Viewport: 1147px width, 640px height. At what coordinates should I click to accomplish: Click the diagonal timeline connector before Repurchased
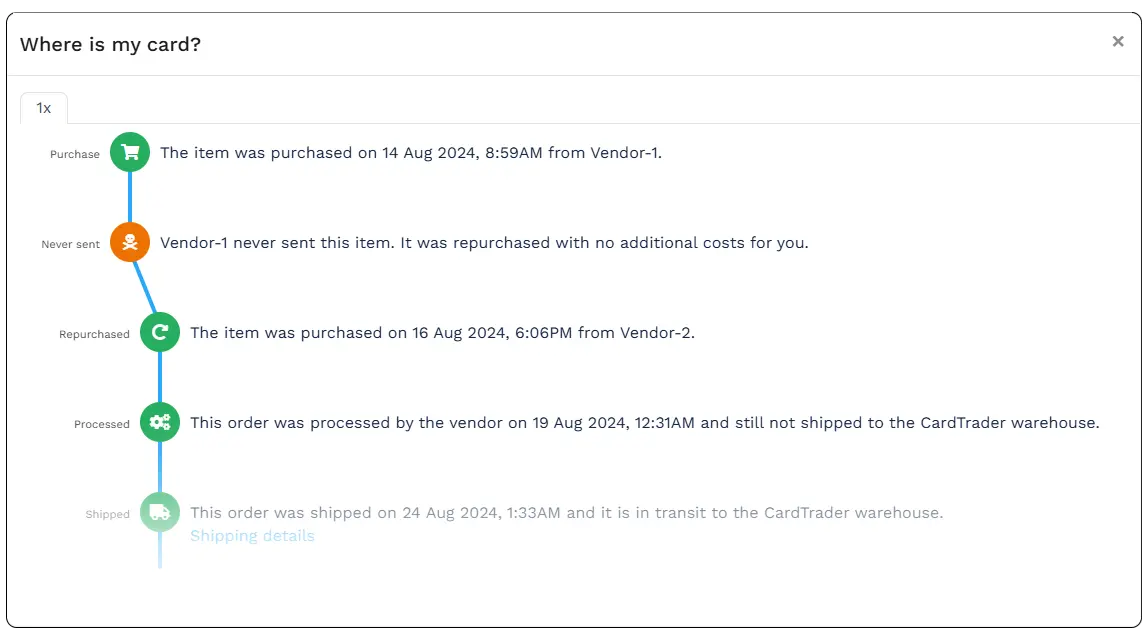[x=145, y=287]
